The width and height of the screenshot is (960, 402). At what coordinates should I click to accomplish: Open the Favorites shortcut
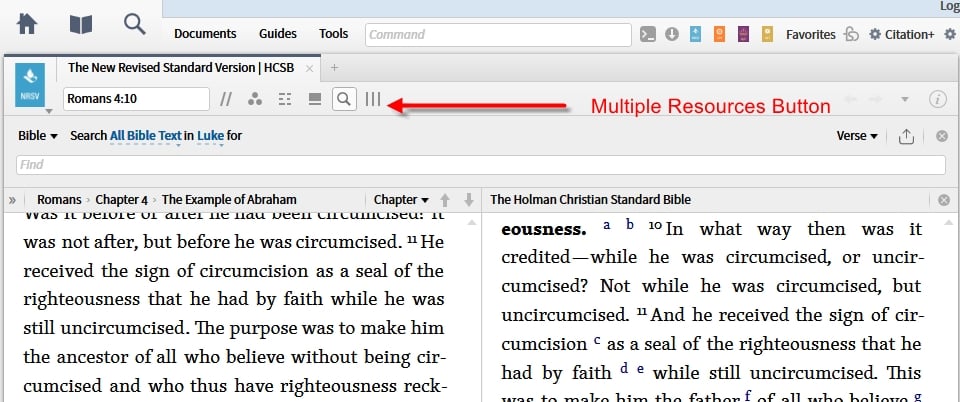point(811,34)
